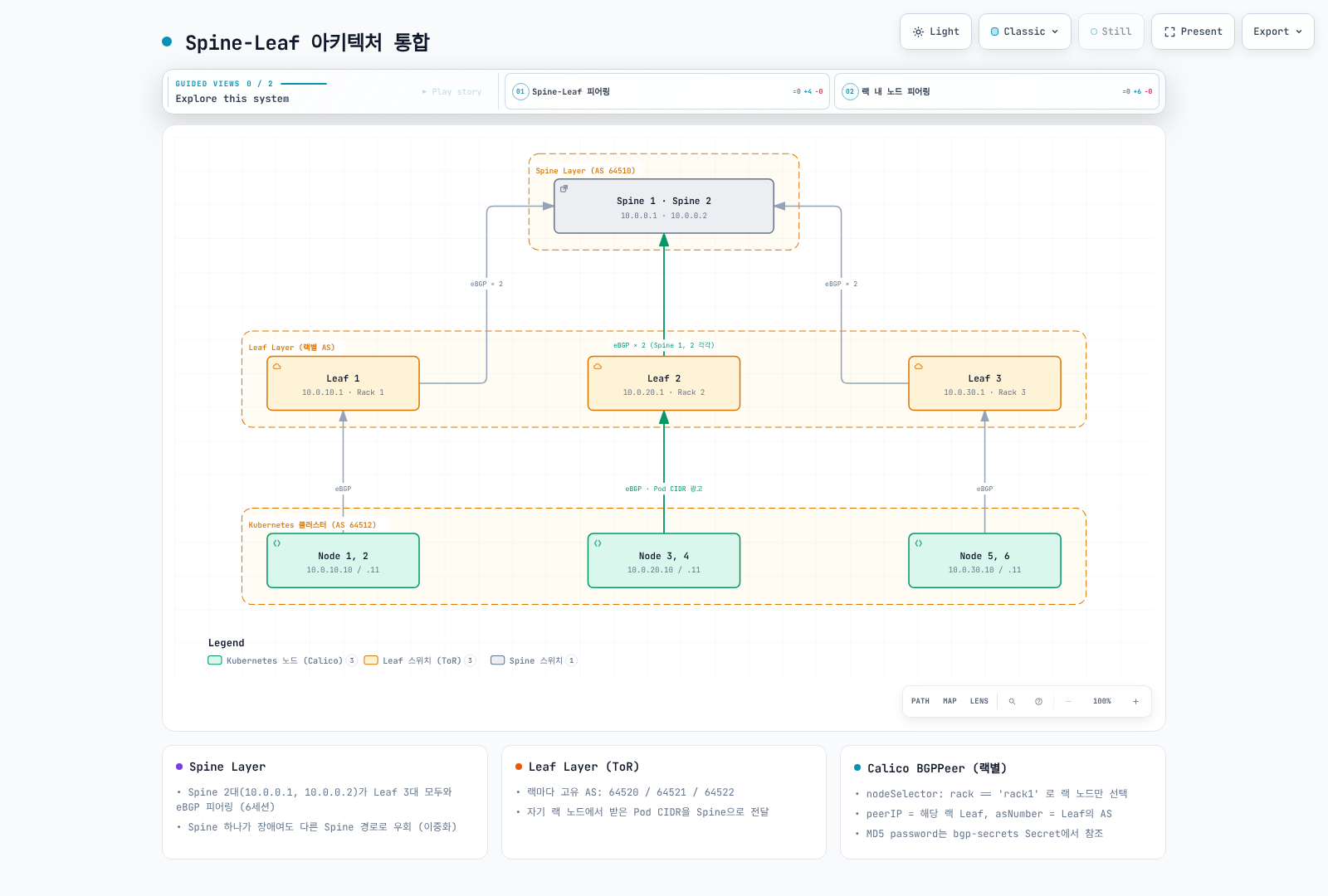
Task: Click the Kubernetes 클러스터 (AS 64512) group label
Action: (312, 525)
